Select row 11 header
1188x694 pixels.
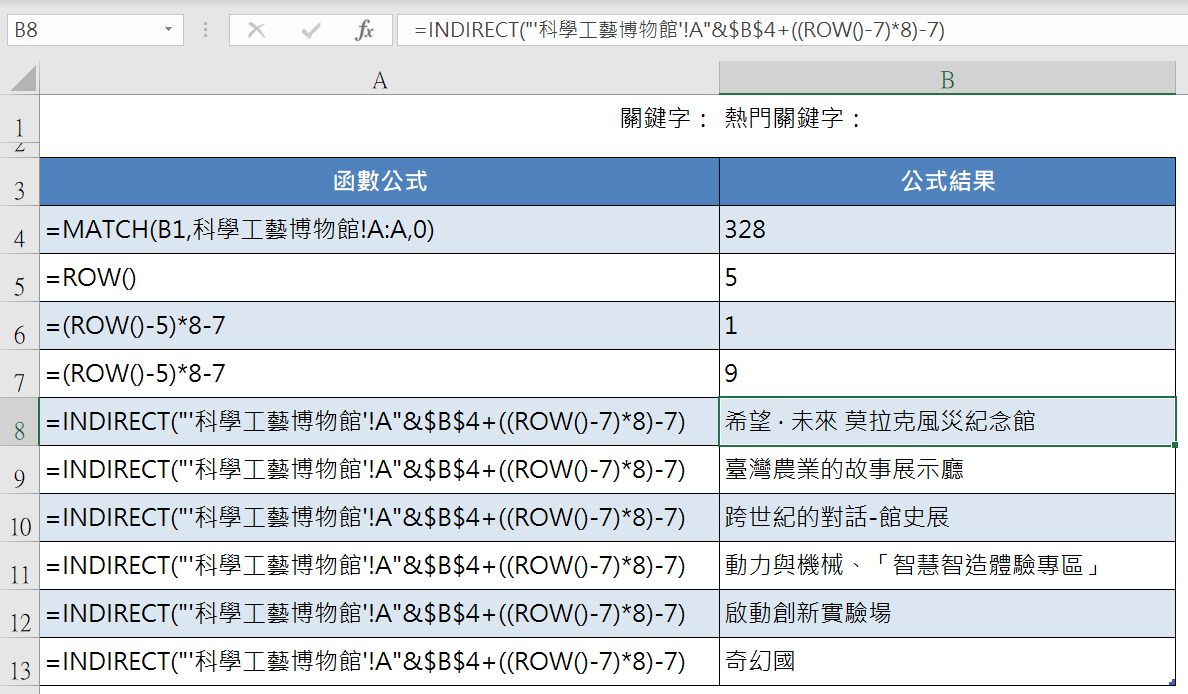[x=20, y=567]
